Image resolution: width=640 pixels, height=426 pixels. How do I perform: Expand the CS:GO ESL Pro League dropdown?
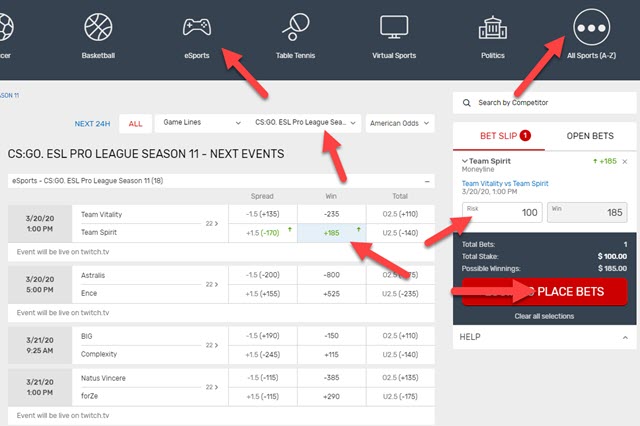[x=306, y=123]
